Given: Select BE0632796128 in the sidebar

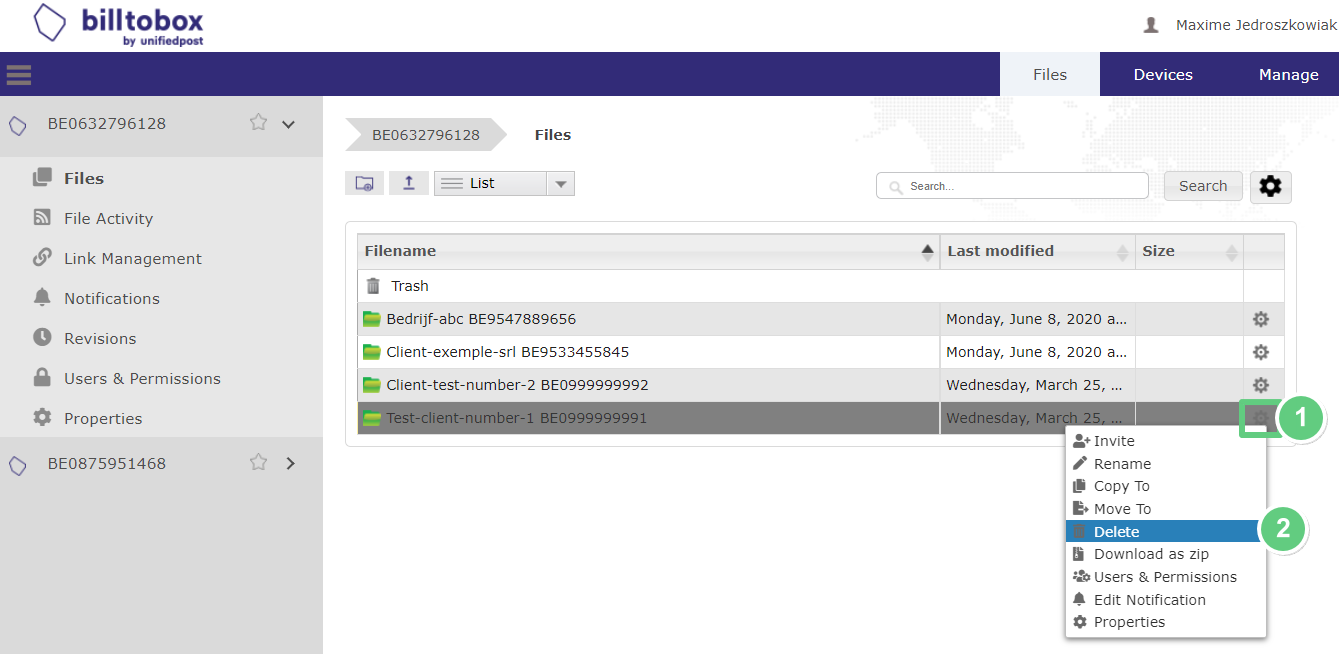Looking at the screenshot, I should [x=107, y=124].
